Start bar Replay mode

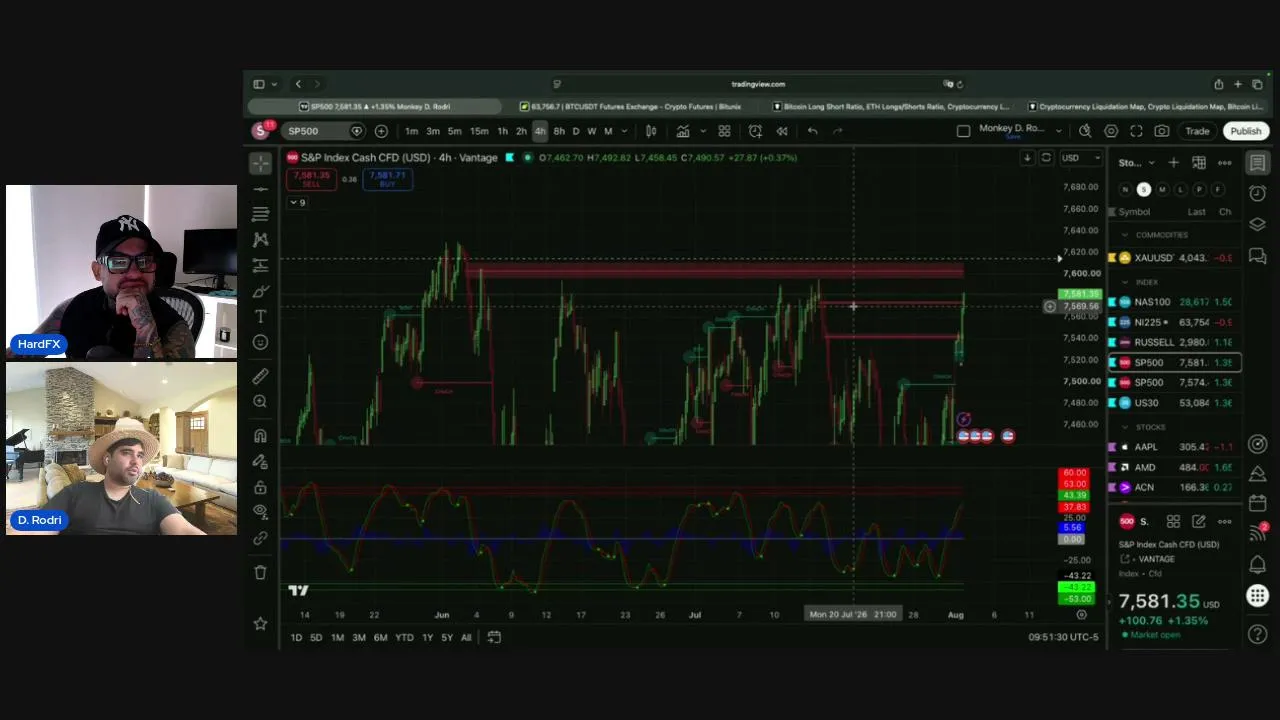click(x=782, y=131)
